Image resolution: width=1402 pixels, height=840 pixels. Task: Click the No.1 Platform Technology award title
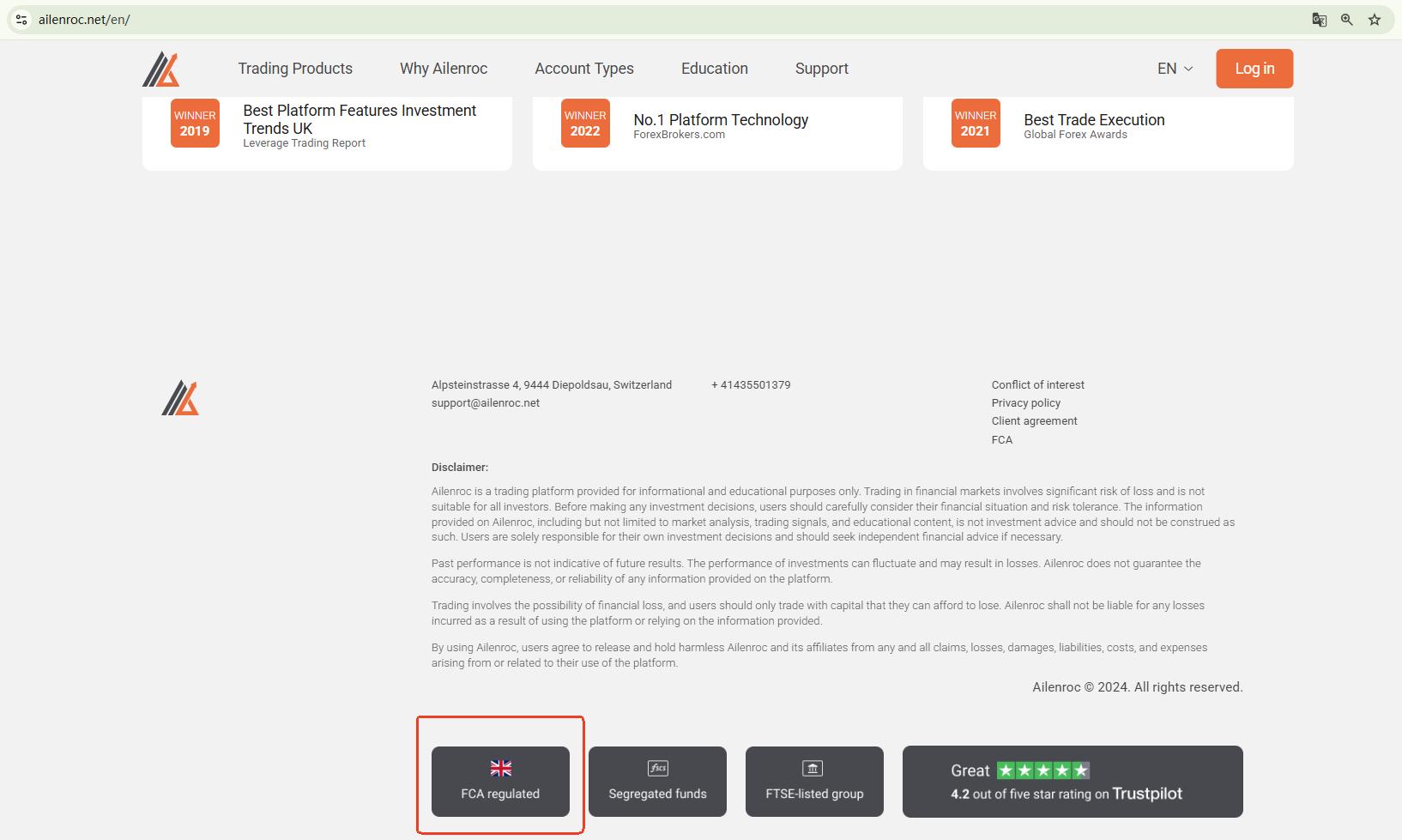[721, 120]
